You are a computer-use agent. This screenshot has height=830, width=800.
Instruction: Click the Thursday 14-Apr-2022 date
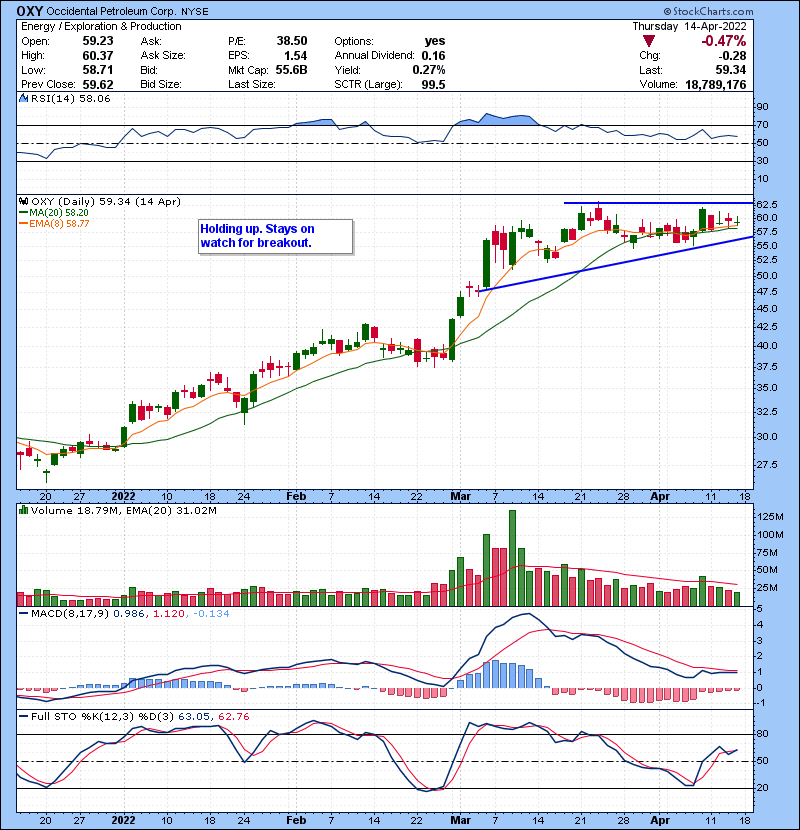[x=689, y=26]
